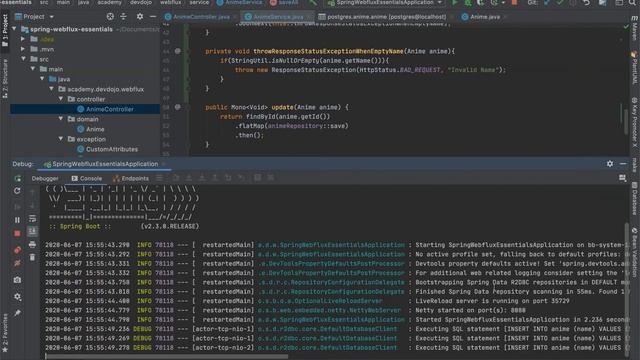Switch to AnimeService.java editor tab
This screenshot has width=640, height=360.
(x=274, y=17)
